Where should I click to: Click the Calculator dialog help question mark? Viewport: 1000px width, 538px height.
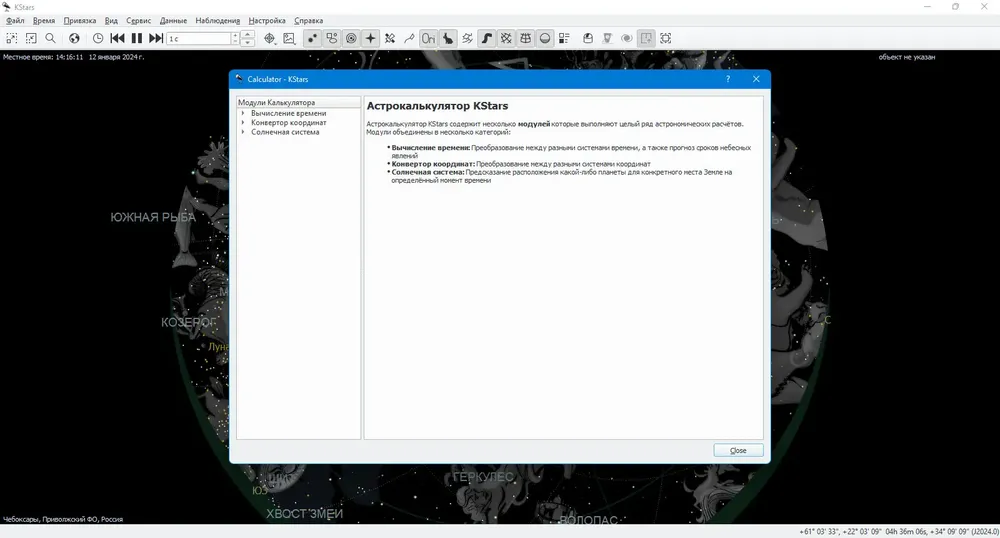(x=728, y=79)
